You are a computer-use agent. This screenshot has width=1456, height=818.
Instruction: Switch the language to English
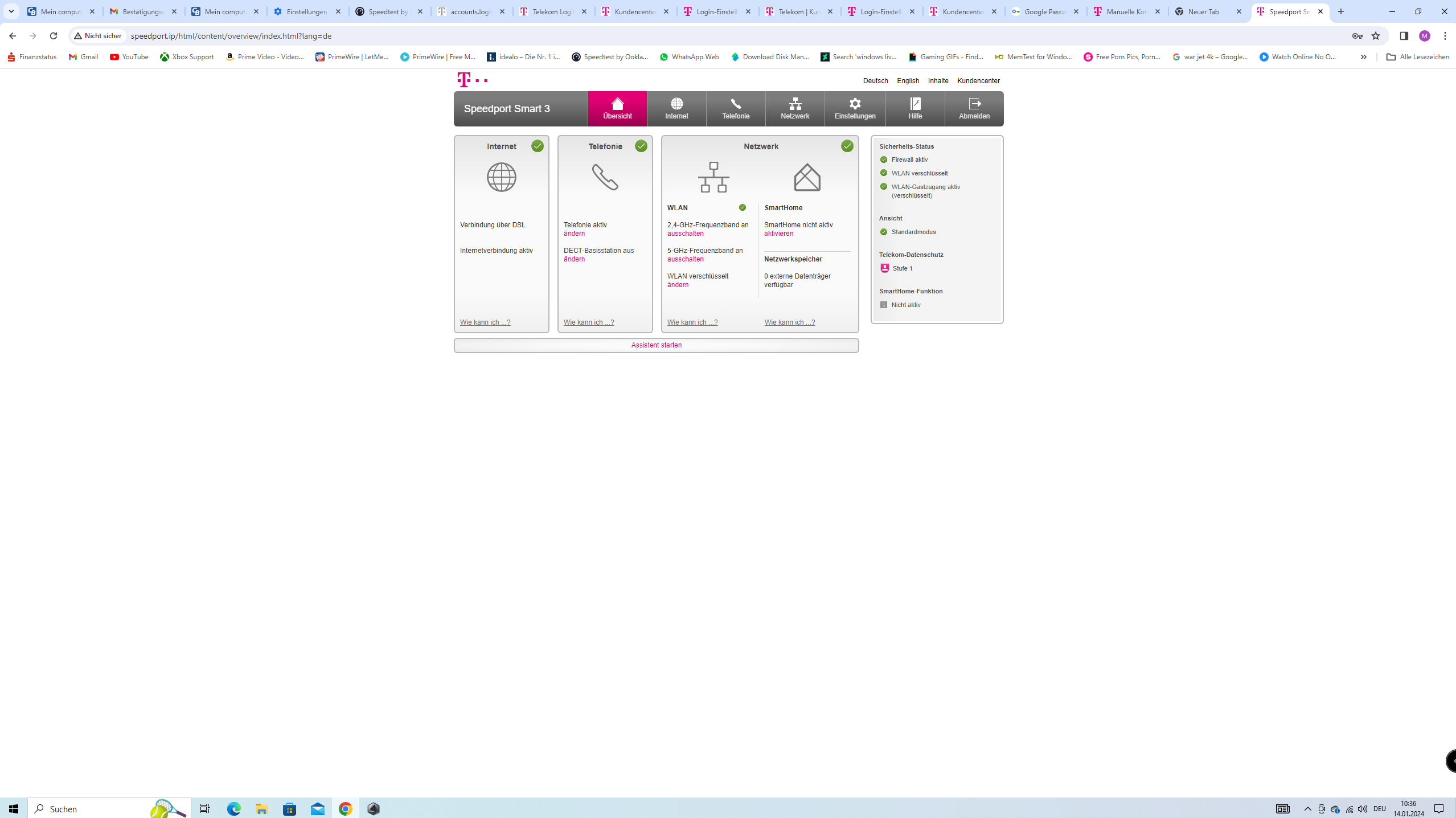pos(908,81)
